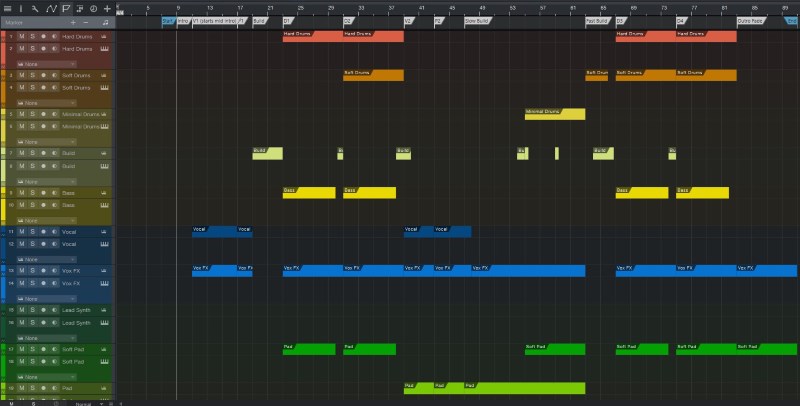Record-arm track 13 Vox FX
Screen dimensions: 800x406
point(43,270)
